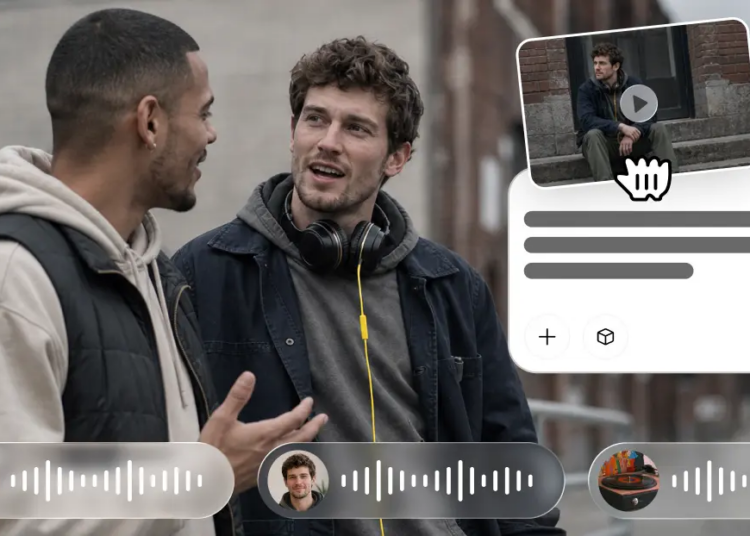The image size is (750, 536).
Task: Select the man's portrait avatar in audio pill
Action: pyautogui.click(x=298, y=481)
